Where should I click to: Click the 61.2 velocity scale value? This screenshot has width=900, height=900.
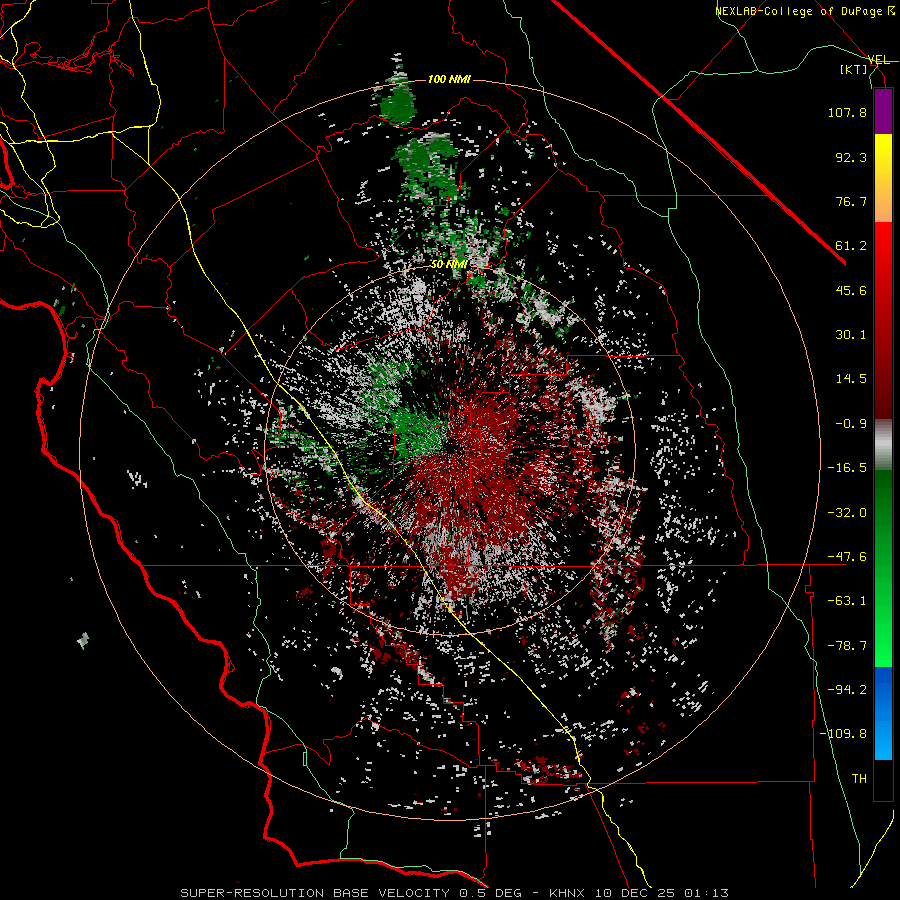click(851, 246)
